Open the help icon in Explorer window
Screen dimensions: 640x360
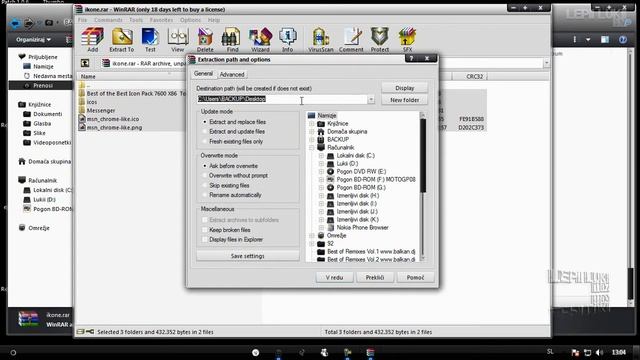click(622, 40)
